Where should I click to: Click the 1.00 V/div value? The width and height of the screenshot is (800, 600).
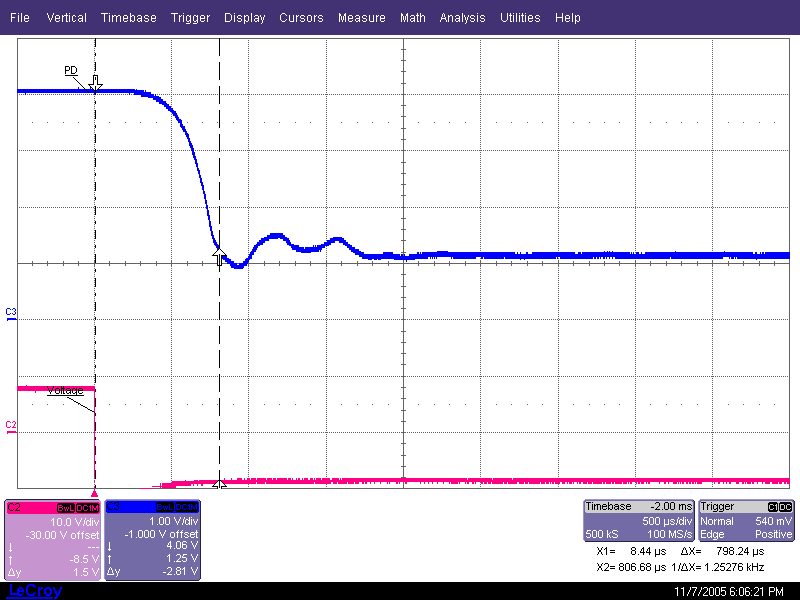(173, 521)
